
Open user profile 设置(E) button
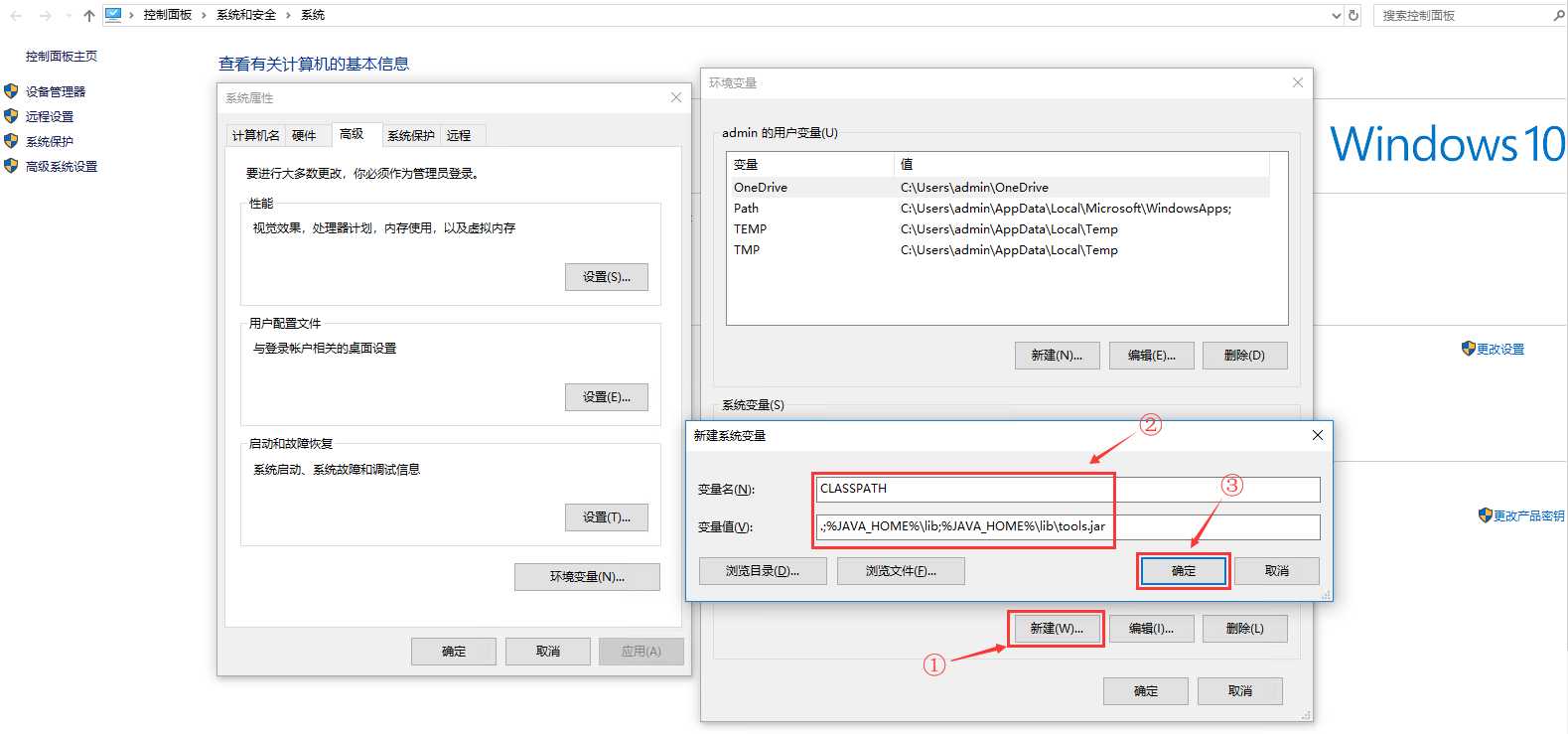pyautogui.click(x=607, y=397)
